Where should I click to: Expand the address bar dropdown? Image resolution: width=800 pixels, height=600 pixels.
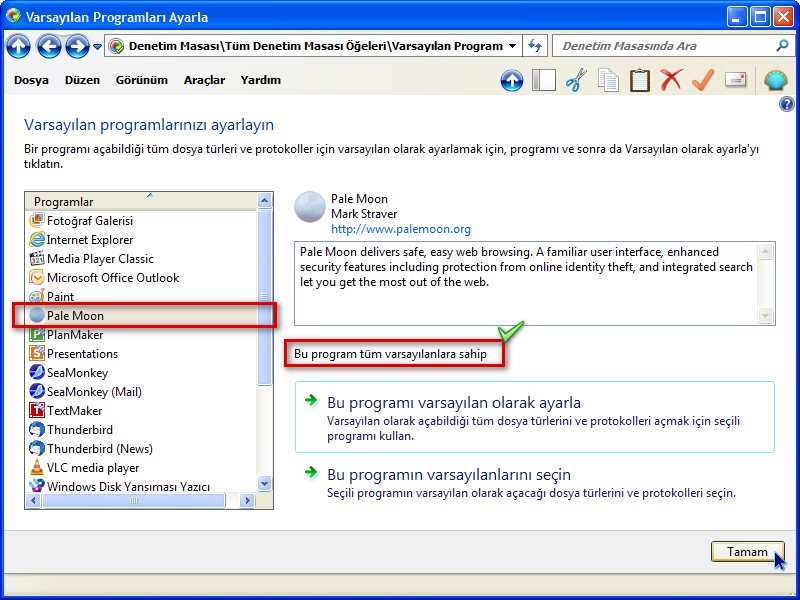pyautogui.click(x=512, y=46)
